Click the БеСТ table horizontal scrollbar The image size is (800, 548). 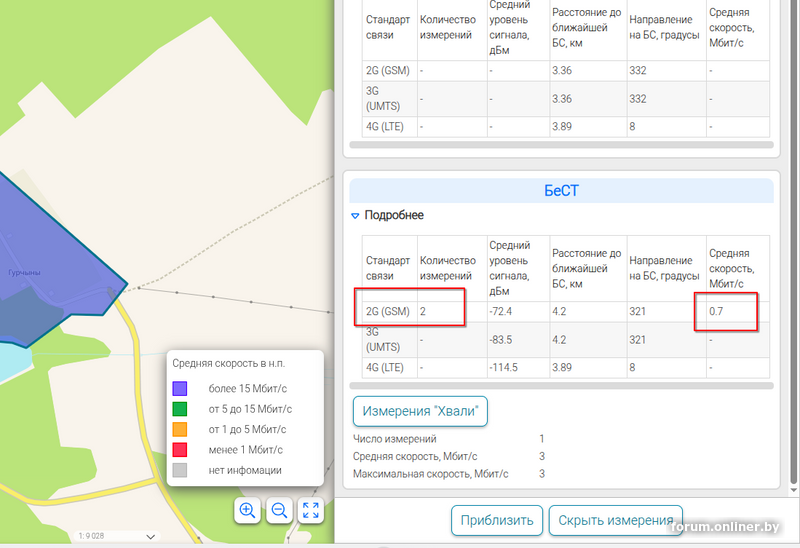pyautogui.click(x=561, y=385)
